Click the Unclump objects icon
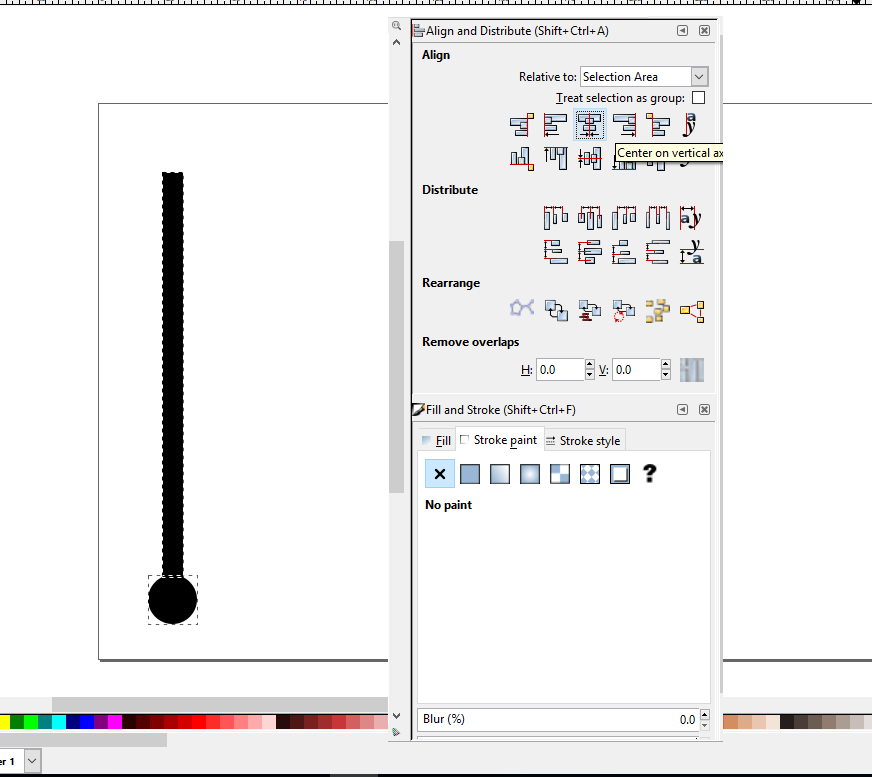This screenshot has height=777, width=872. click(692, 310)
